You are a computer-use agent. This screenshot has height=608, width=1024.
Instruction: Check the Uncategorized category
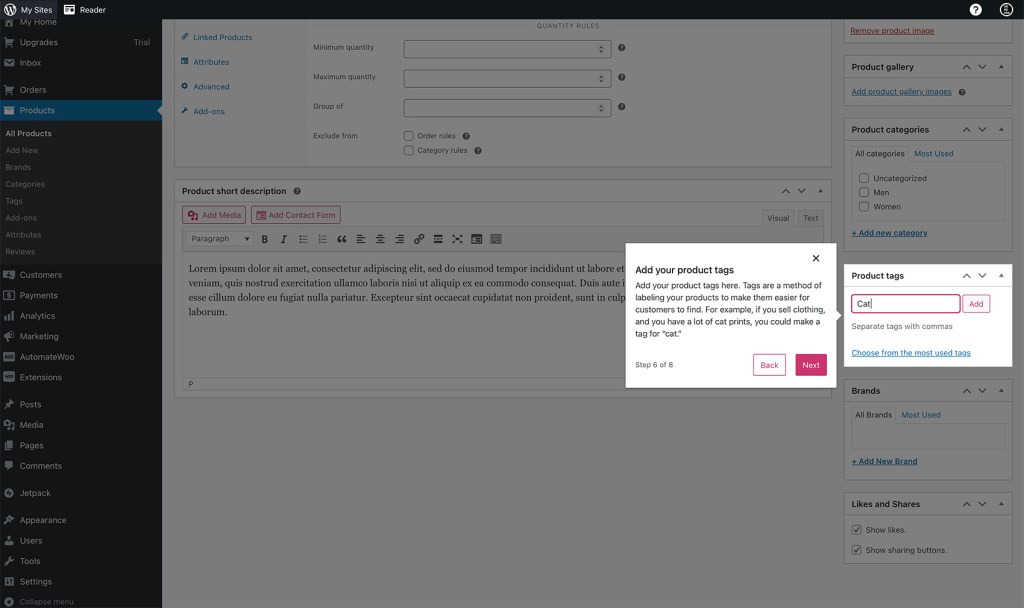point(864,178)
